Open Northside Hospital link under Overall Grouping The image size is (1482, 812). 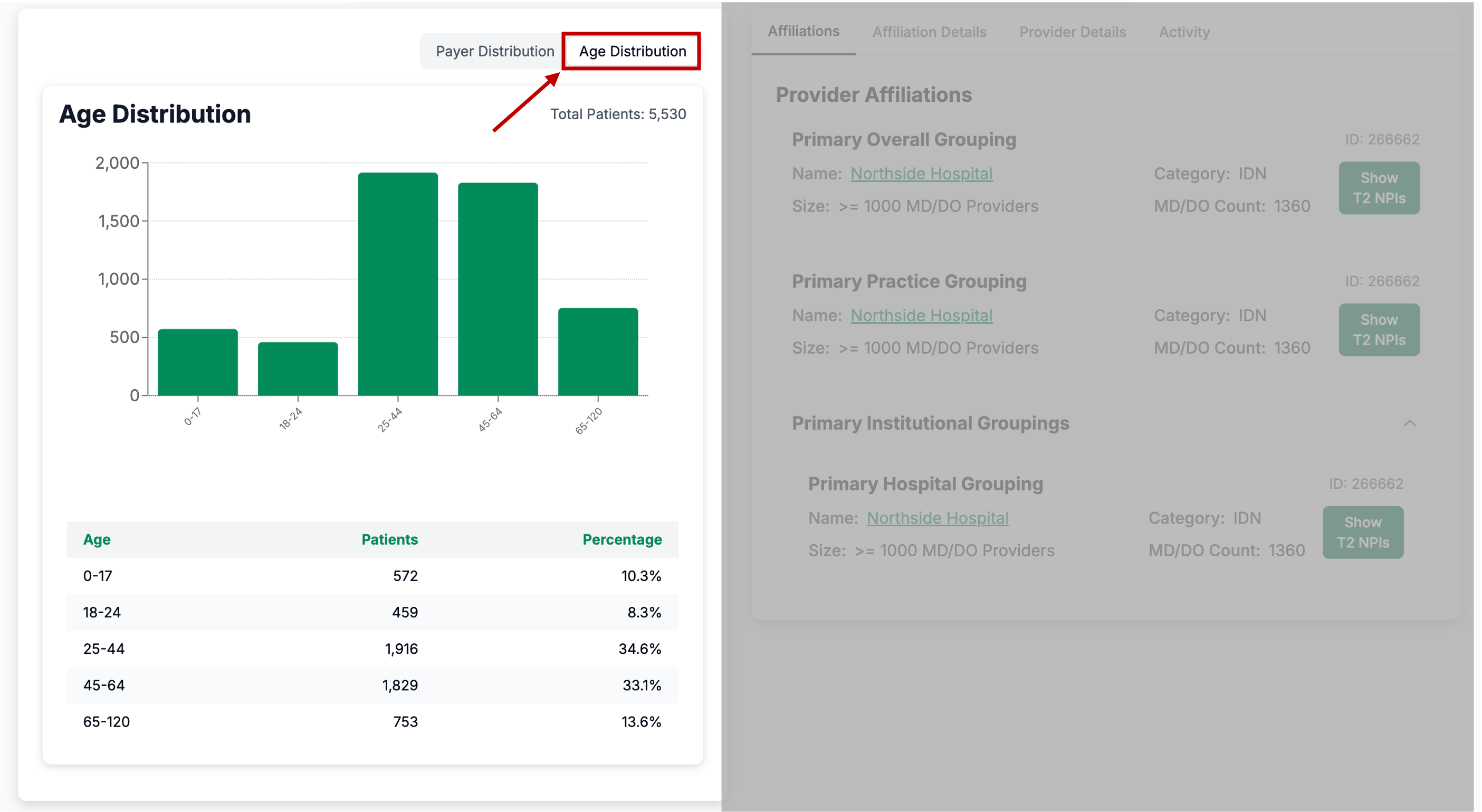(x=921, y=173)
